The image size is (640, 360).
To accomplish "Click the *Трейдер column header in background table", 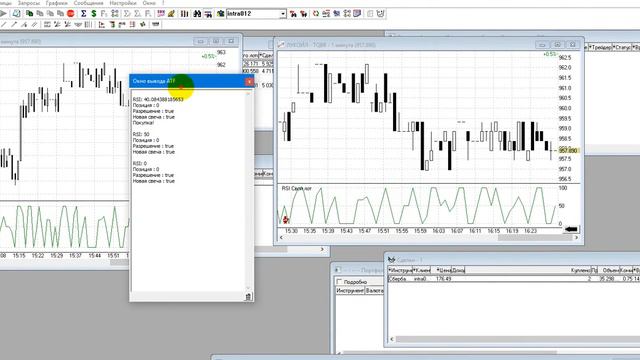I will click(600, 48).
